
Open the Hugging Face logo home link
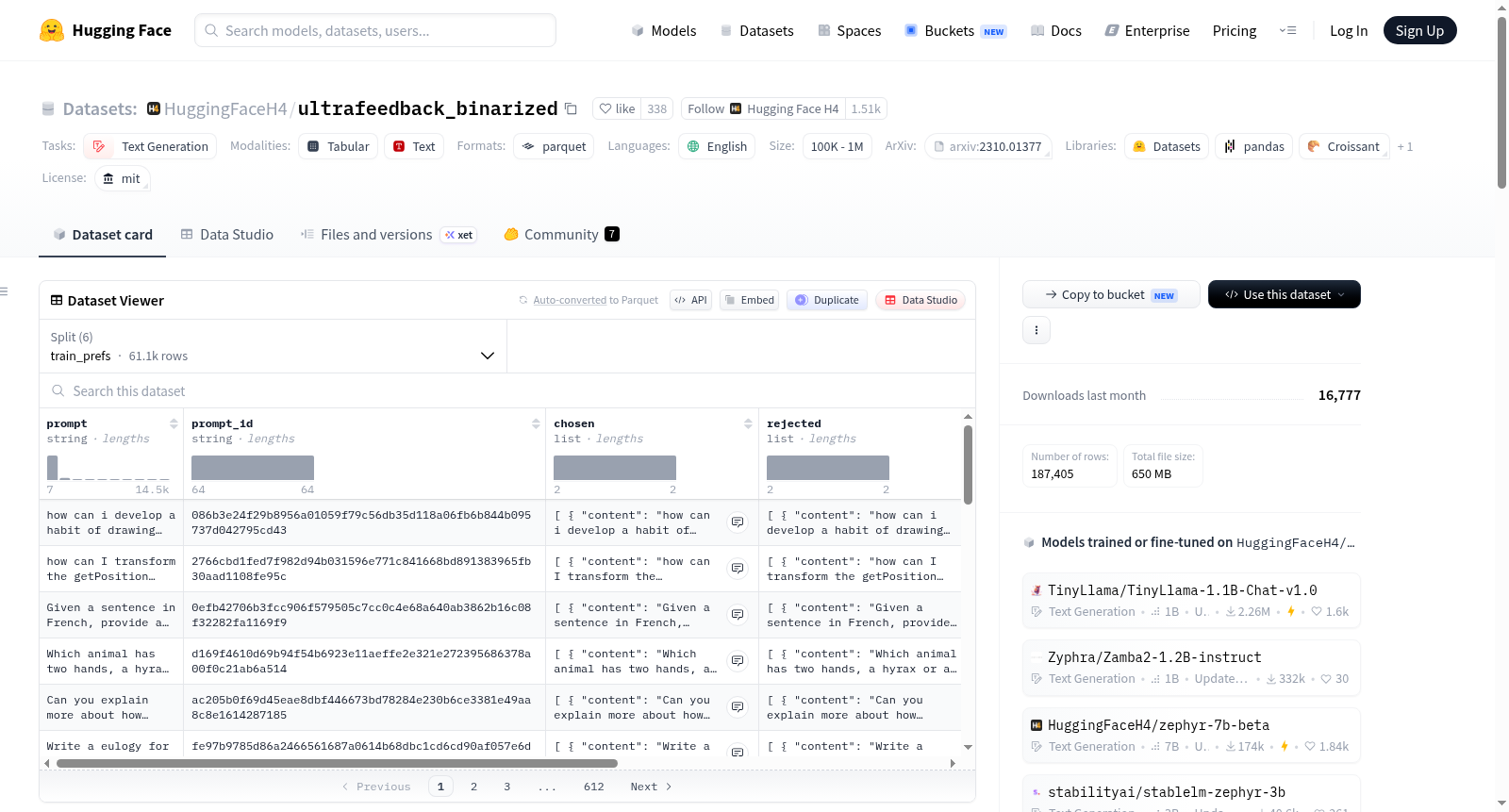(x=106, y=30)
